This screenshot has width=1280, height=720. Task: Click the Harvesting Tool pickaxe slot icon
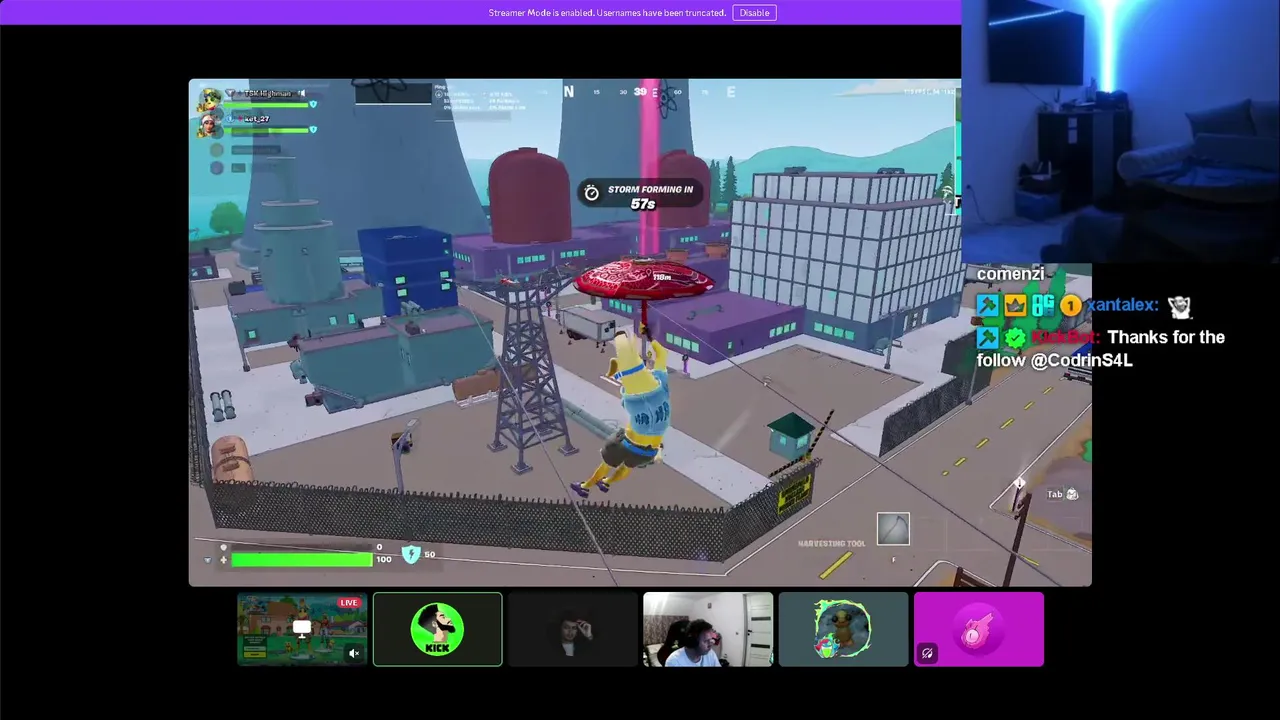click(893, 529)
